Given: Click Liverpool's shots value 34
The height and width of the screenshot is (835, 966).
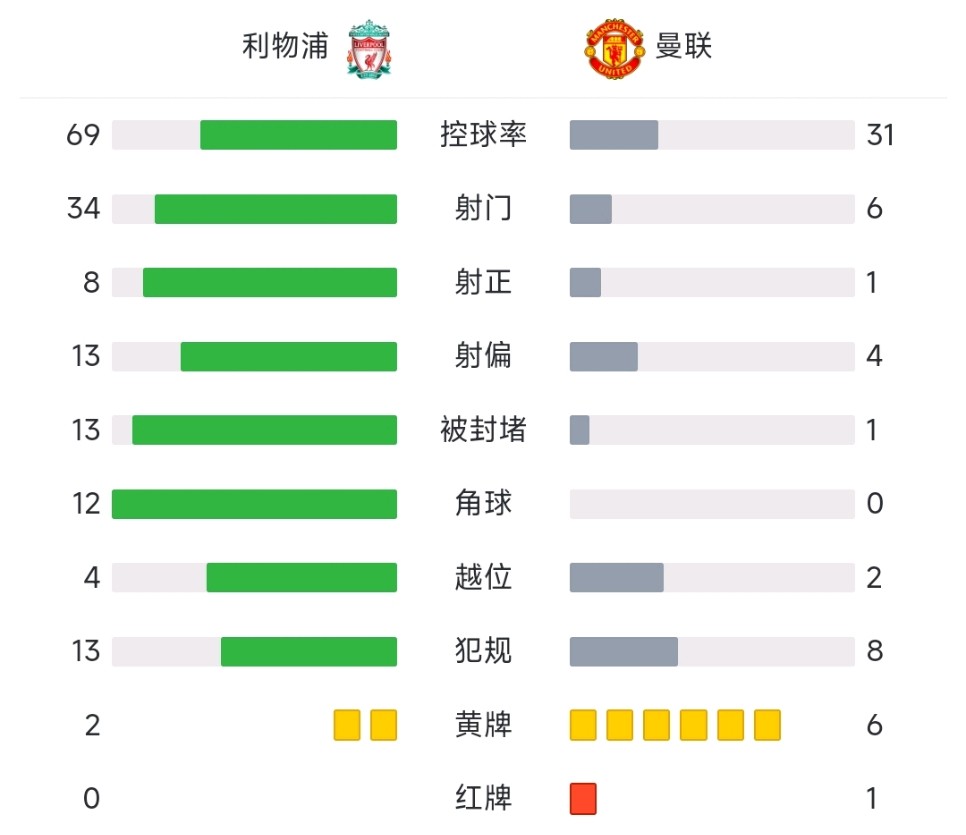Looking at the screenshot, I should [x=83, y=208].
